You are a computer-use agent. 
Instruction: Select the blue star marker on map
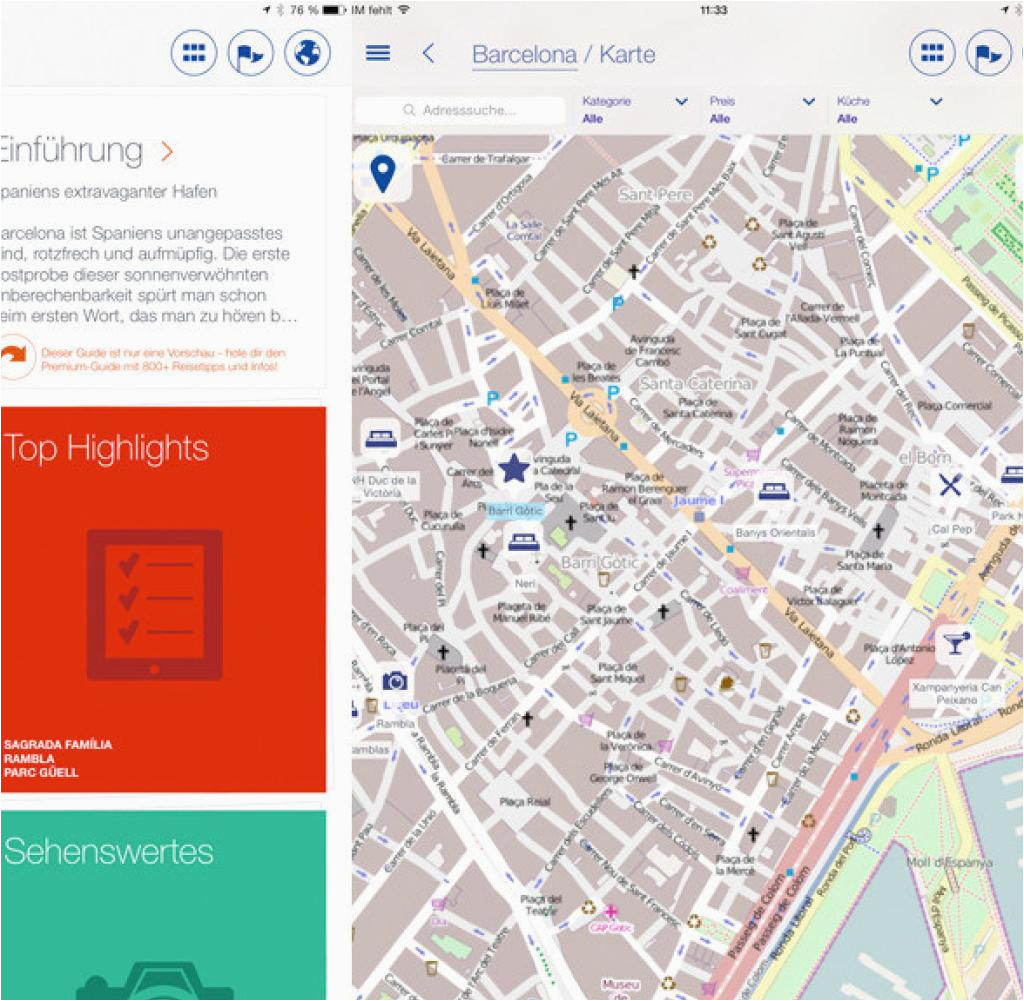[x=514, y=468]
